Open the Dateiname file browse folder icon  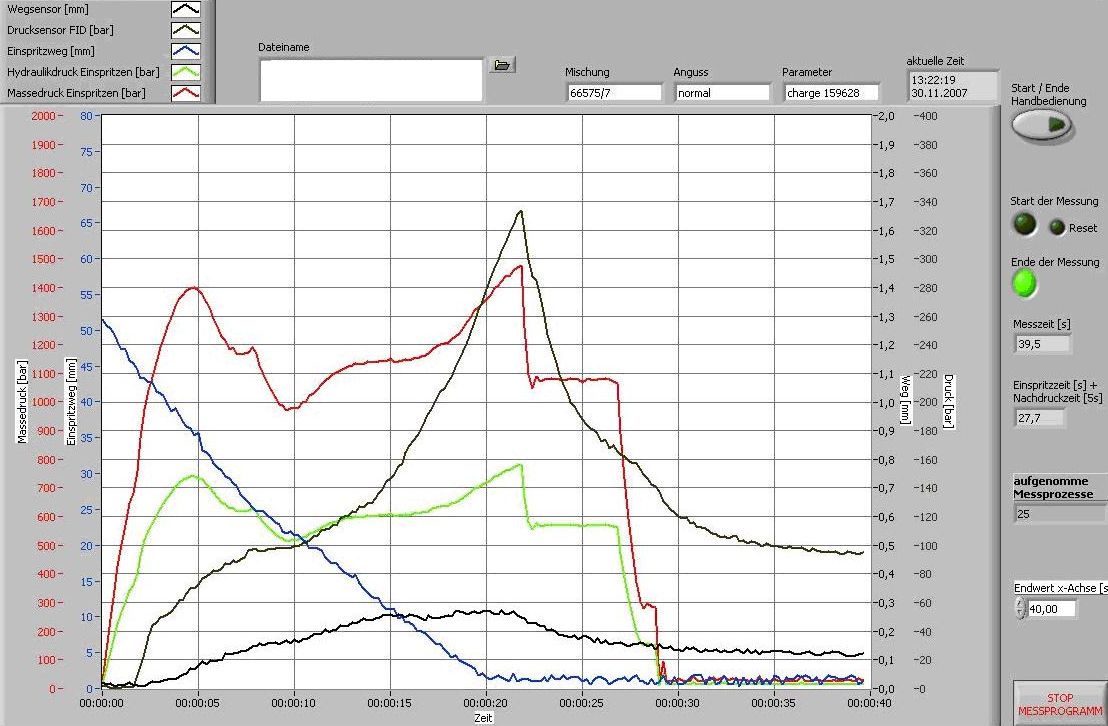point(502,65)
